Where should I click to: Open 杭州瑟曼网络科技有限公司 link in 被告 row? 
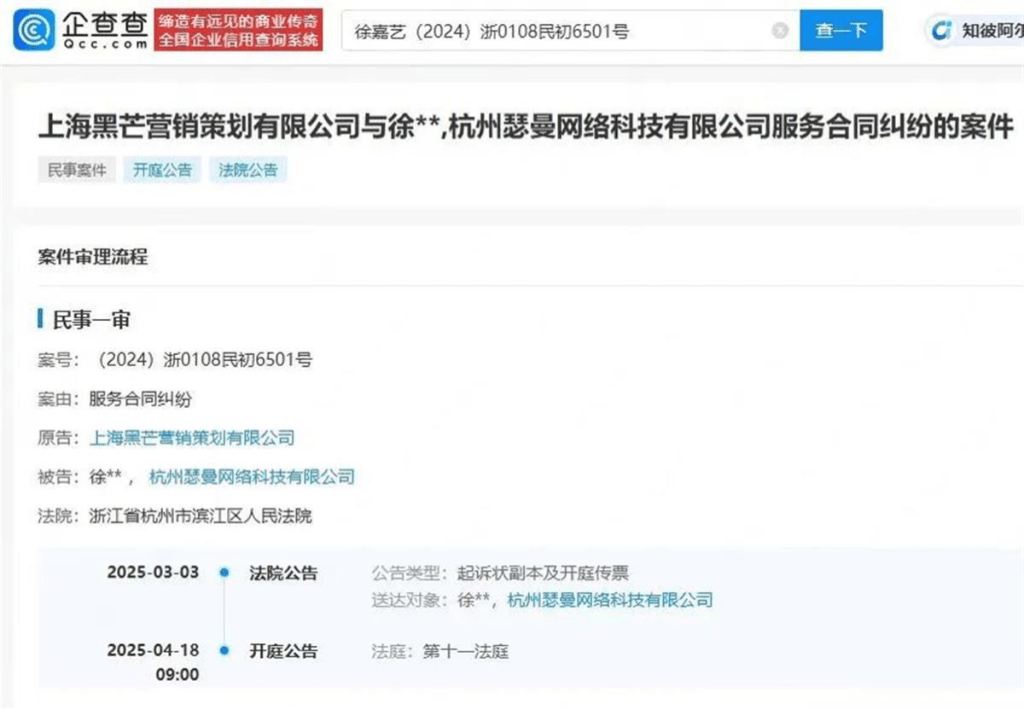pyautogui.click(x=252, y=477)
